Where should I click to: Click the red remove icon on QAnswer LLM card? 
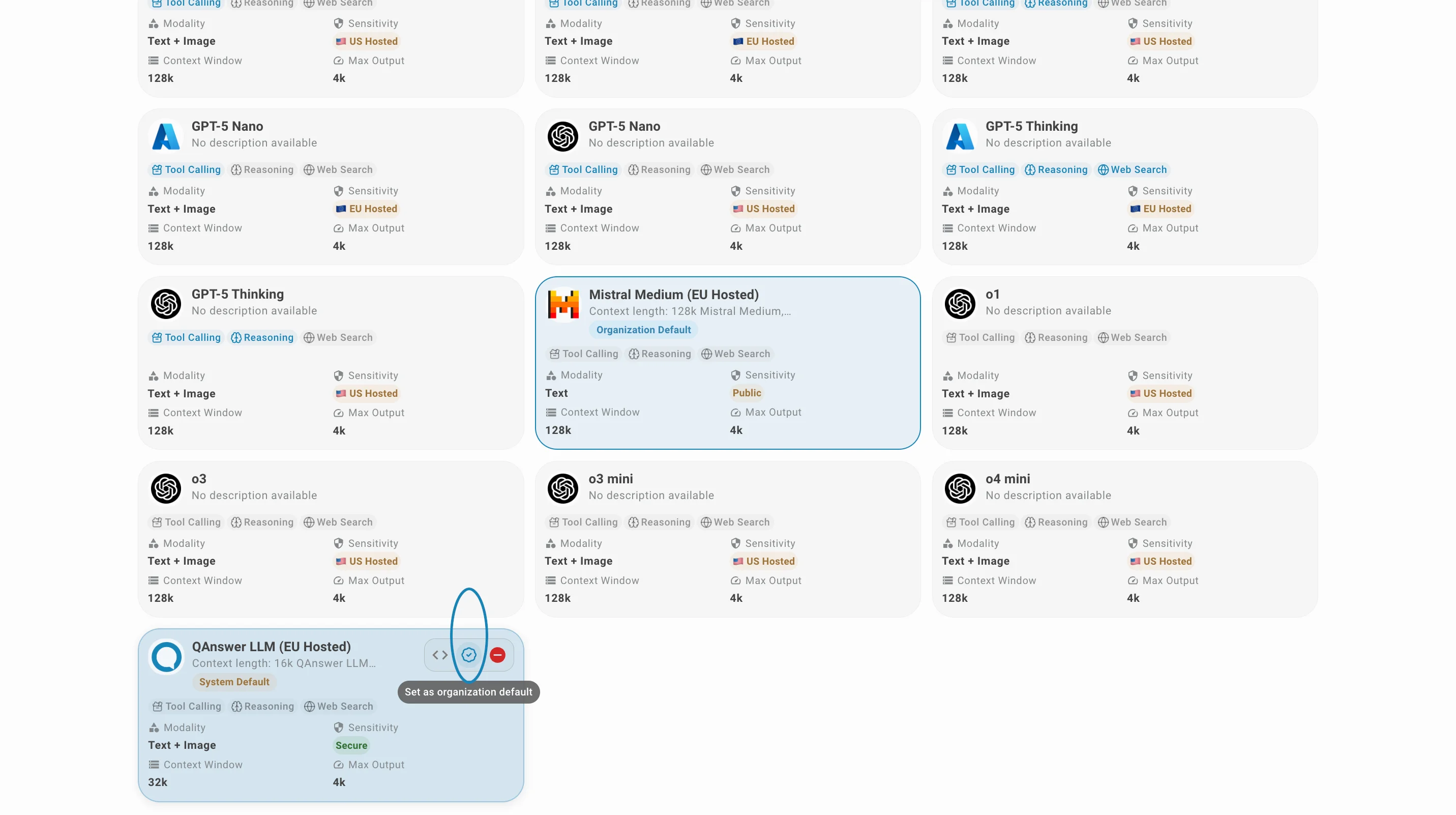pos(497,655)
